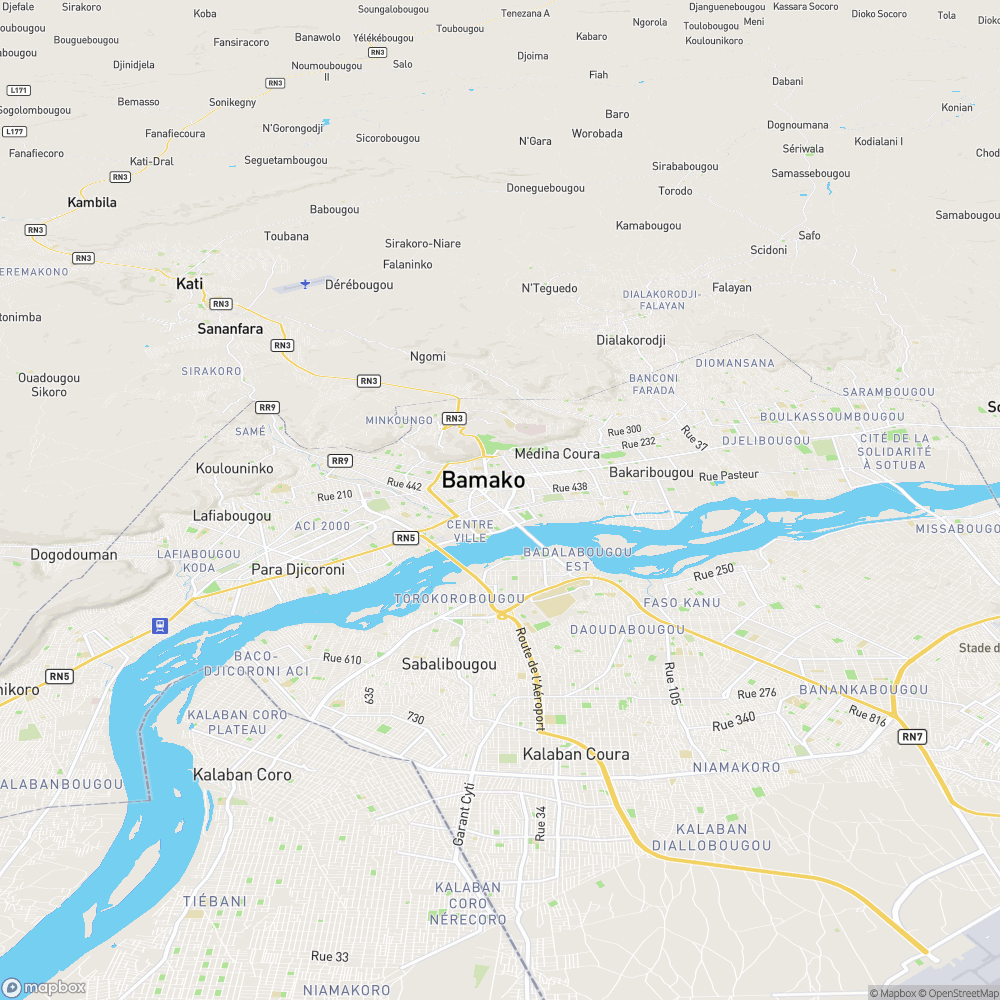
Task: Click the blue train station icon
Action: pos(160,626)
